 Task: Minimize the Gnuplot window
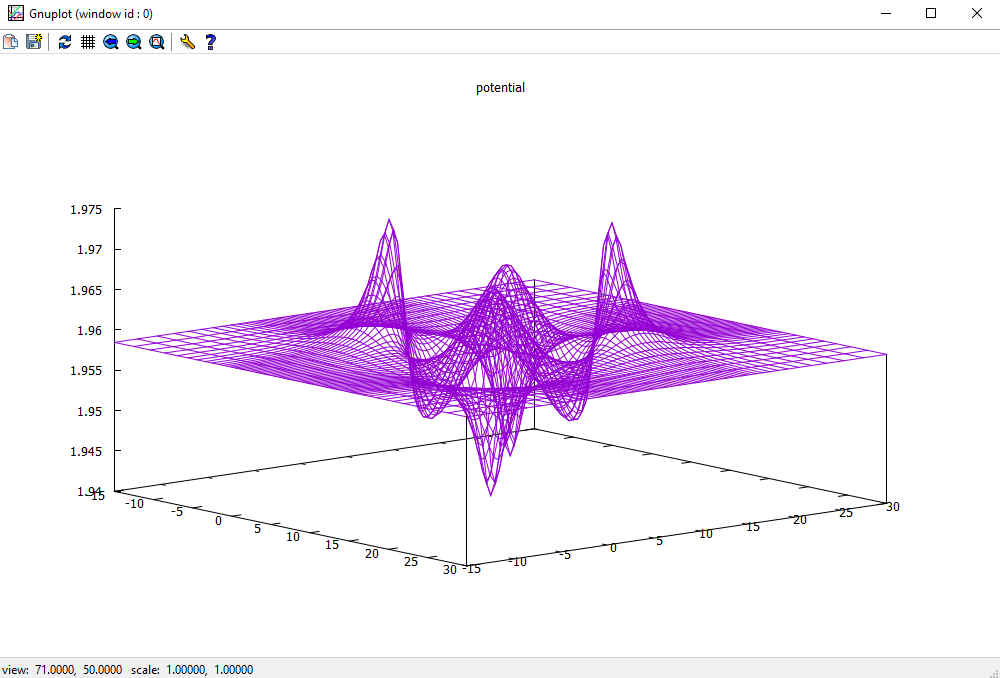click(x=885, y=13)
